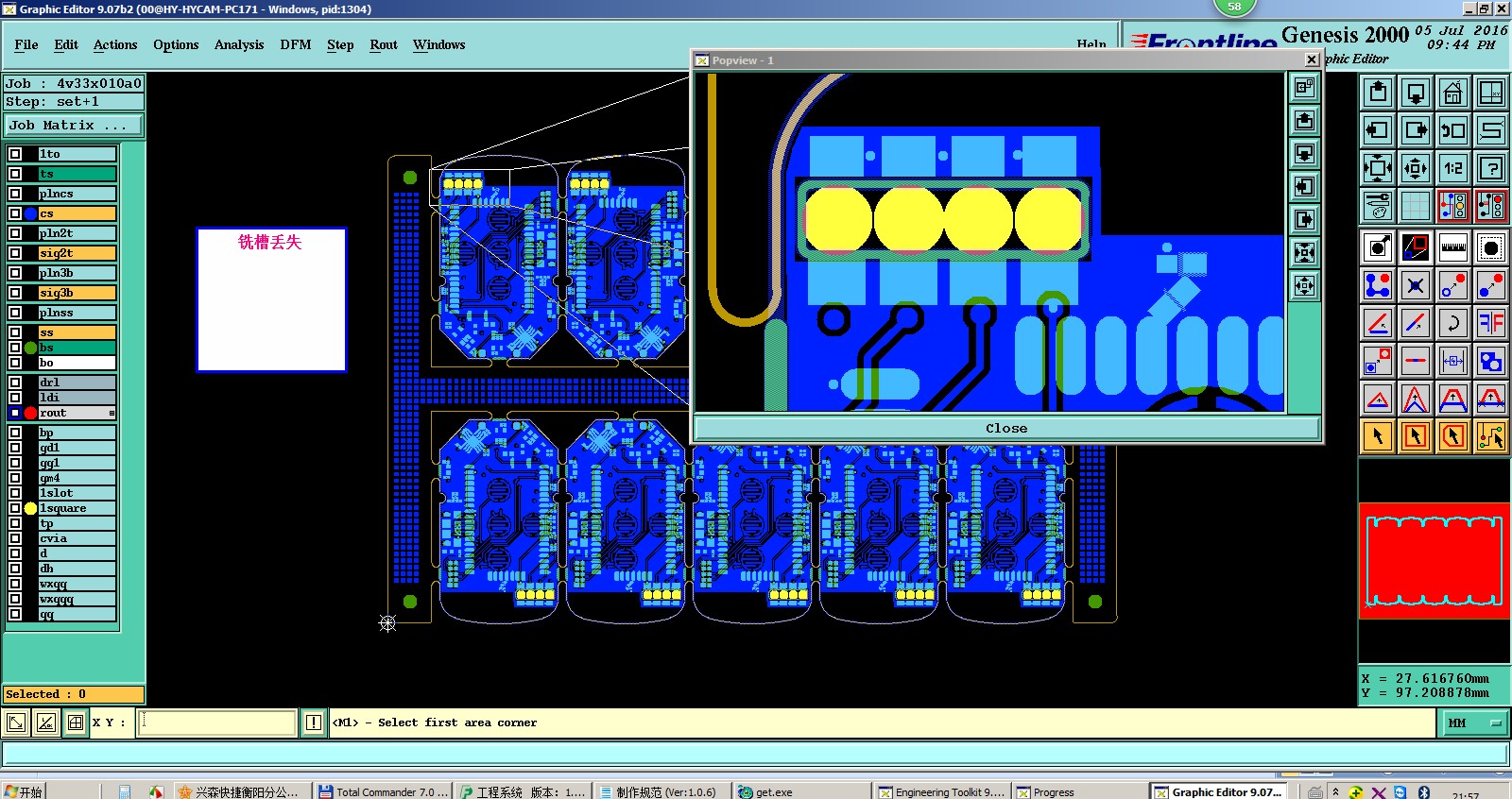Open the ruler measurement tool
The height and width of the screenshot is (799, 1512).
[x=1452, y=247]
